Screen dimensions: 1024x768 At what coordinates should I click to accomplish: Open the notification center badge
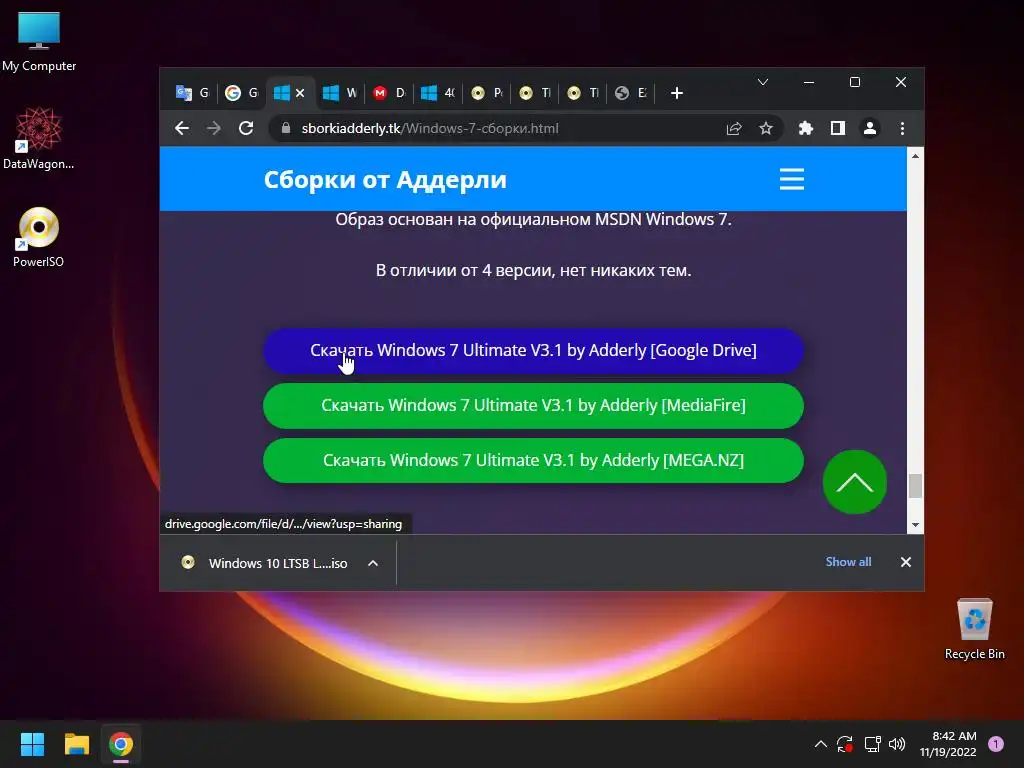click(x=996, y=744)
